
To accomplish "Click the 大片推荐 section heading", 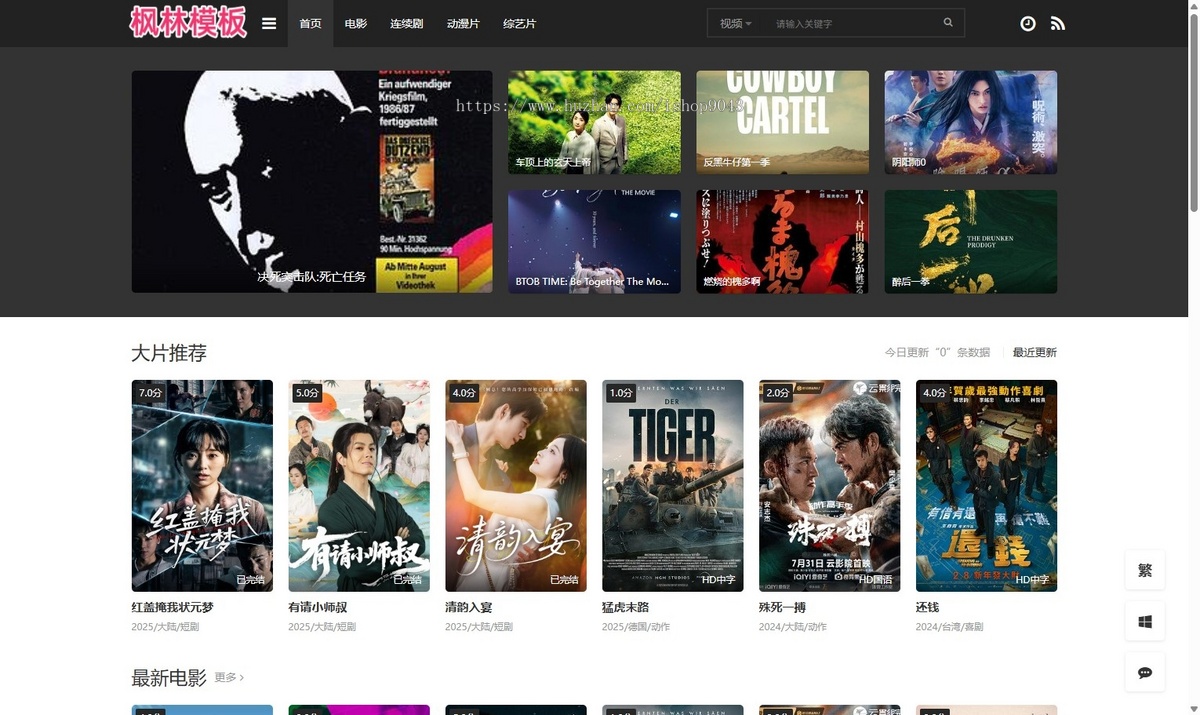I will point(169,353).
